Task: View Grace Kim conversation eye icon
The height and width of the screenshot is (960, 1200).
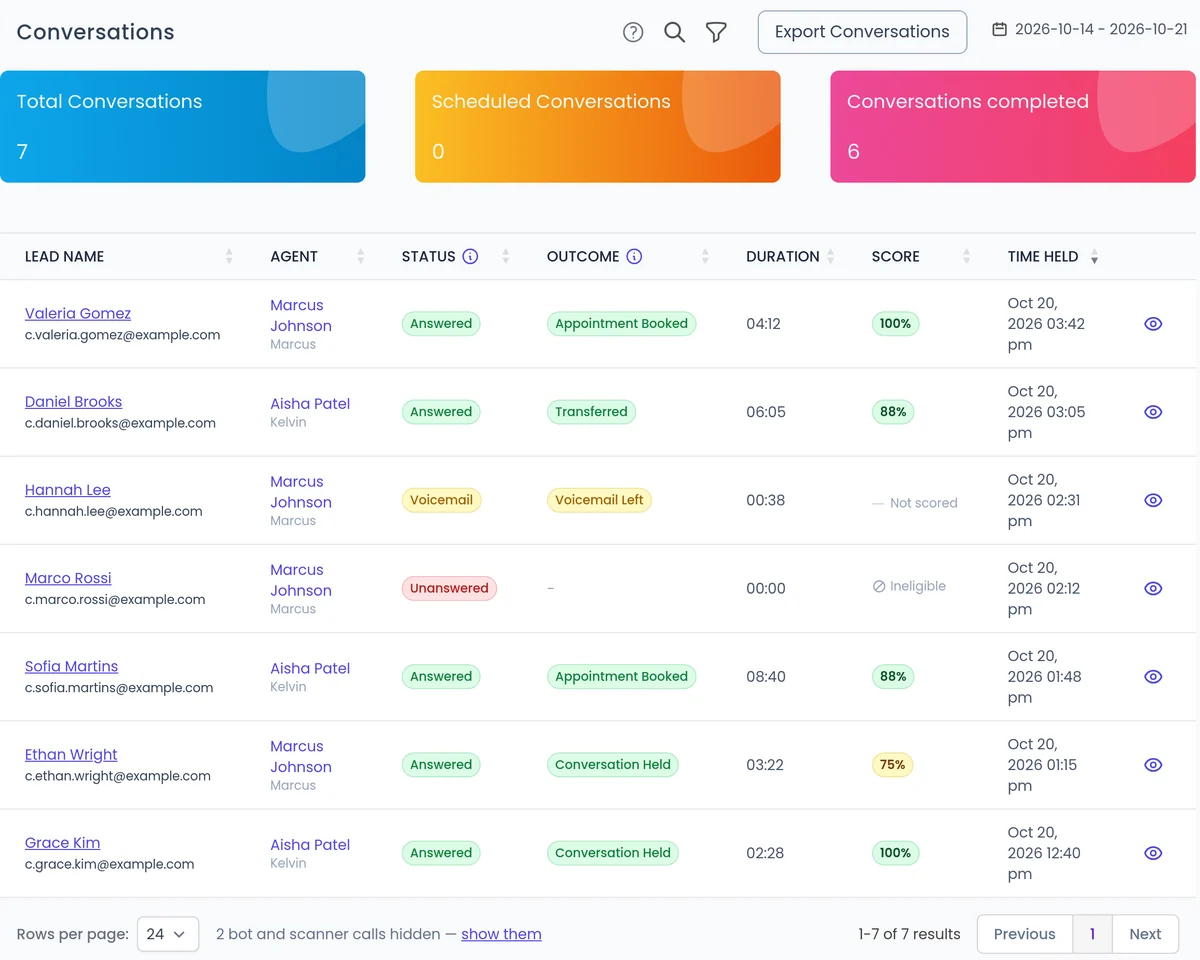Action: tap(1153, 853)
